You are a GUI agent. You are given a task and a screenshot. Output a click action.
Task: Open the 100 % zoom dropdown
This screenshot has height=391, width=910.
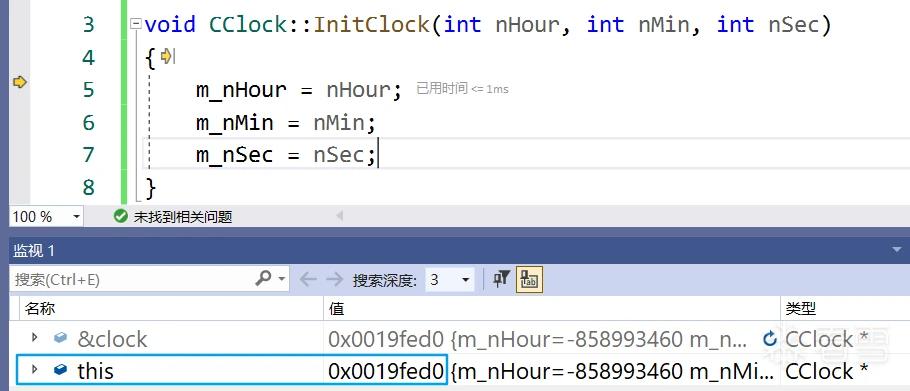[x=76, y=217]
